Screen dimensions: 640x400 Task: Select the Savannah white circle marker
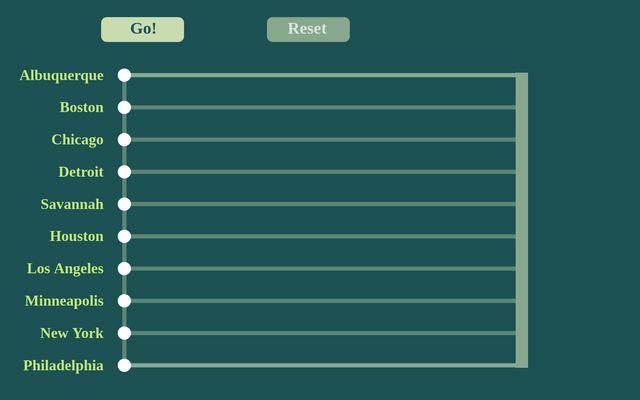click(124, 204)
